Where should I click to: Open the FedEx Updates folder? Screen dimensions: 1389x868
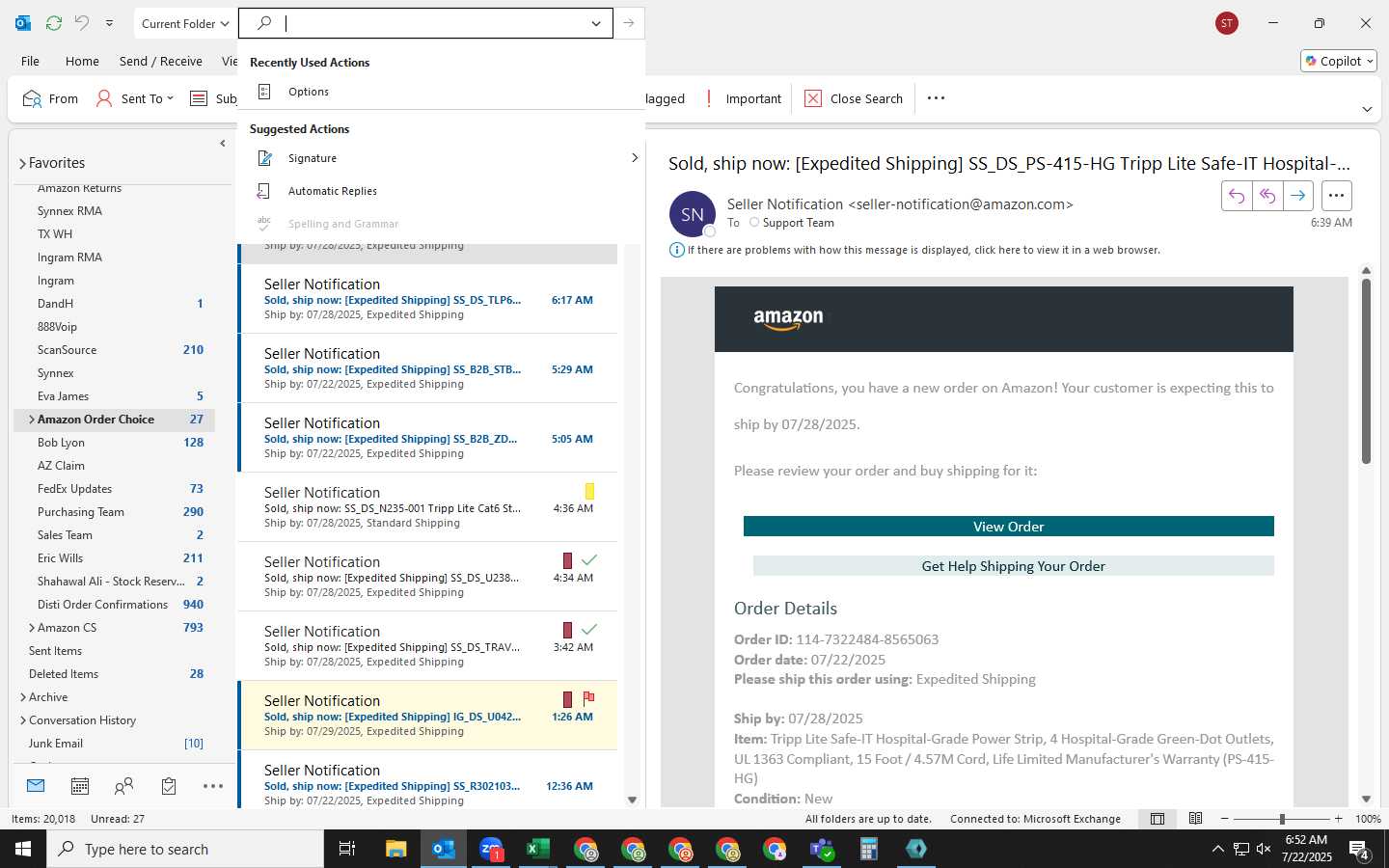tap(74, 489)
